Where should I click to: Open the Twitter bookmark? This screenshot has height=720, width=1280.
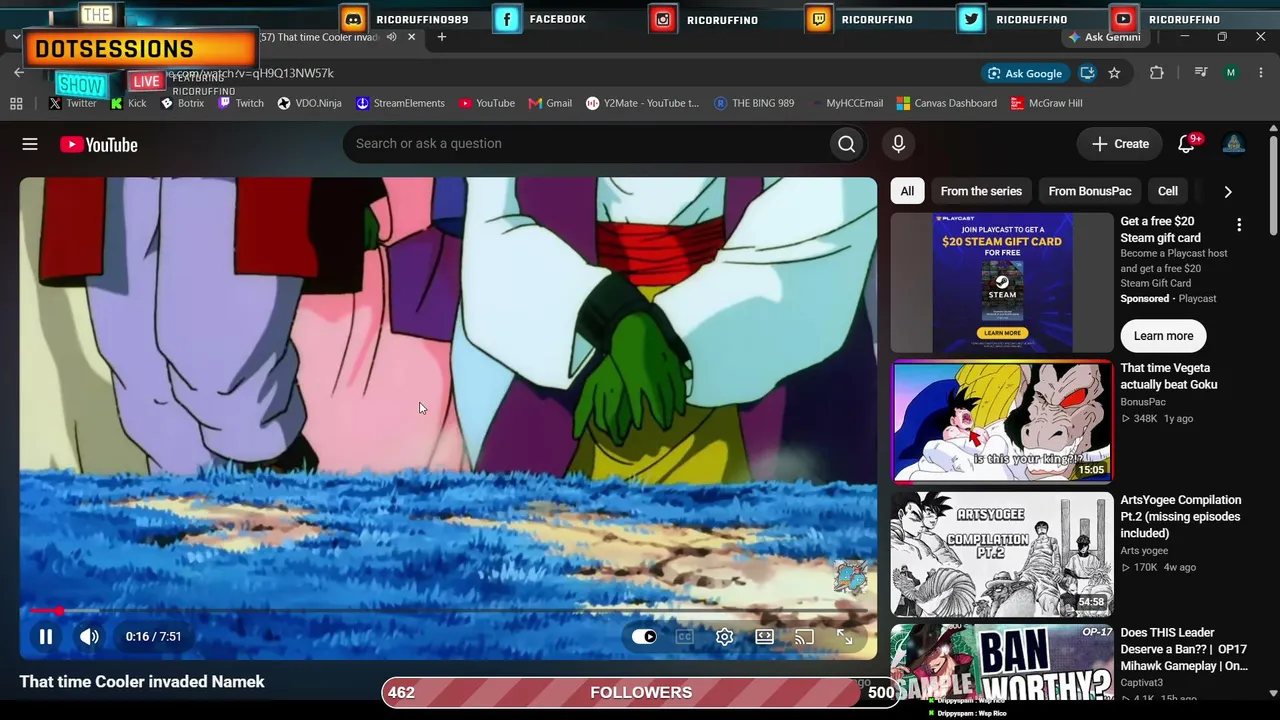(73, 103)
